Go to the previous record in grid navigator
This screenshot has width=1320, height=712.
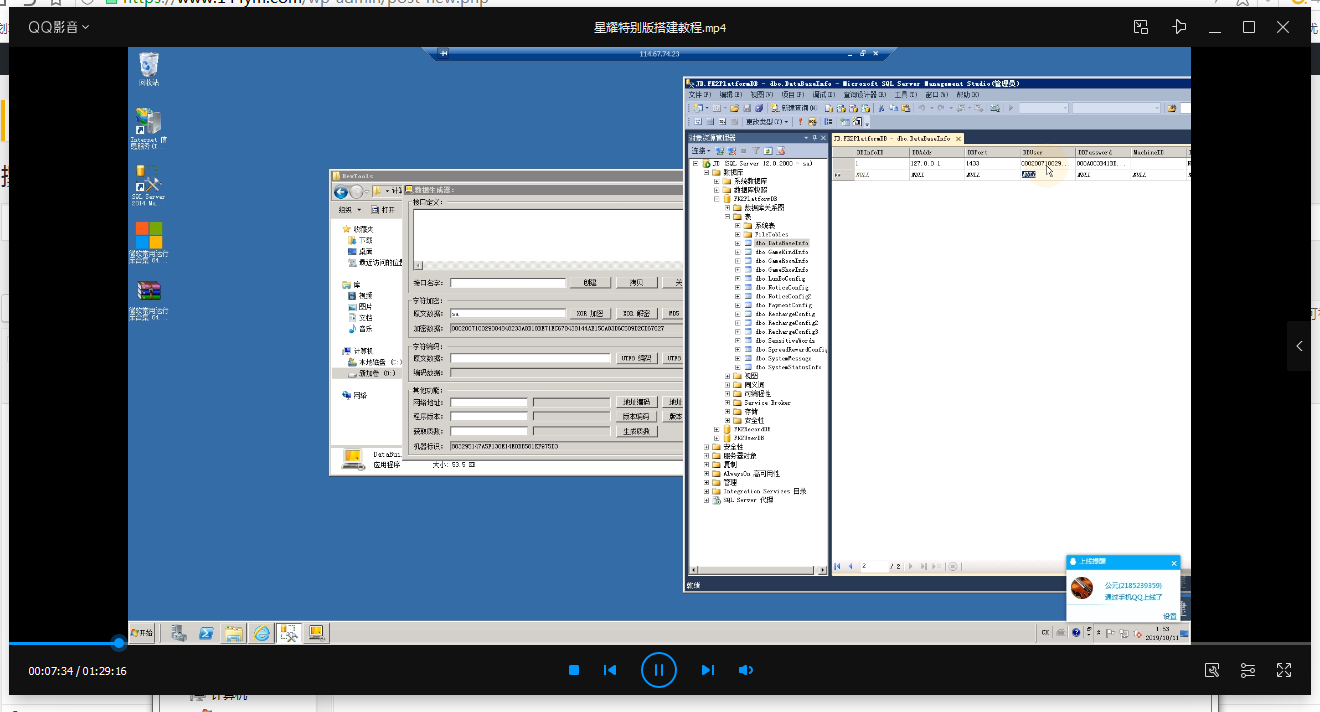click(x=851, y=566)
